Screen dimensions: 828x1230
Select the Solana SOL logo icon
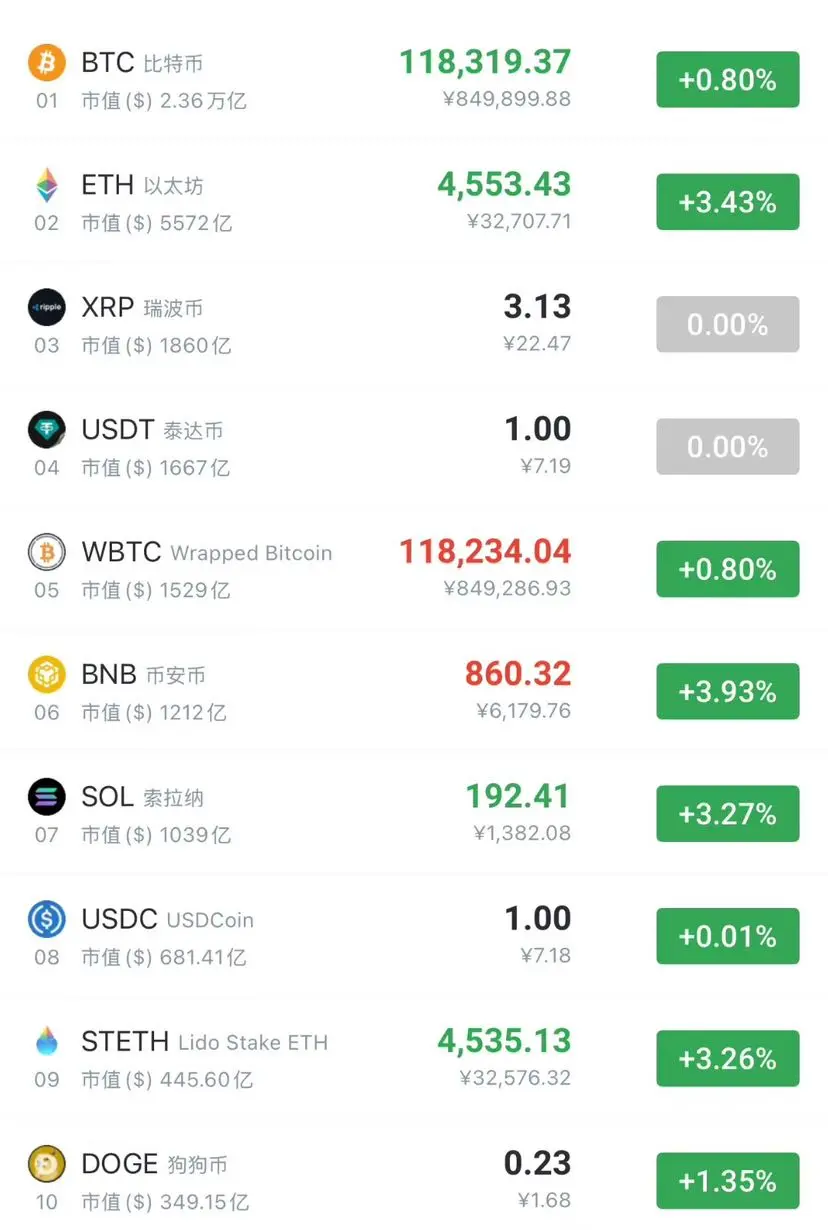47,797
